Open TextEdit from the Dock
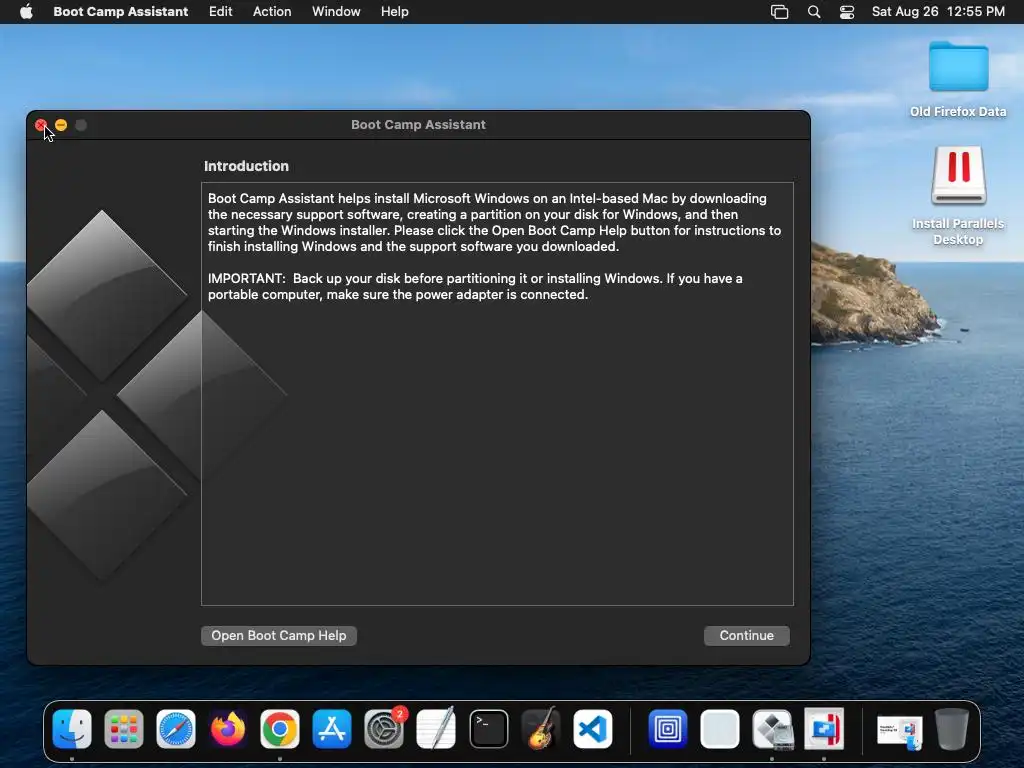 click(x=436, y=729)
